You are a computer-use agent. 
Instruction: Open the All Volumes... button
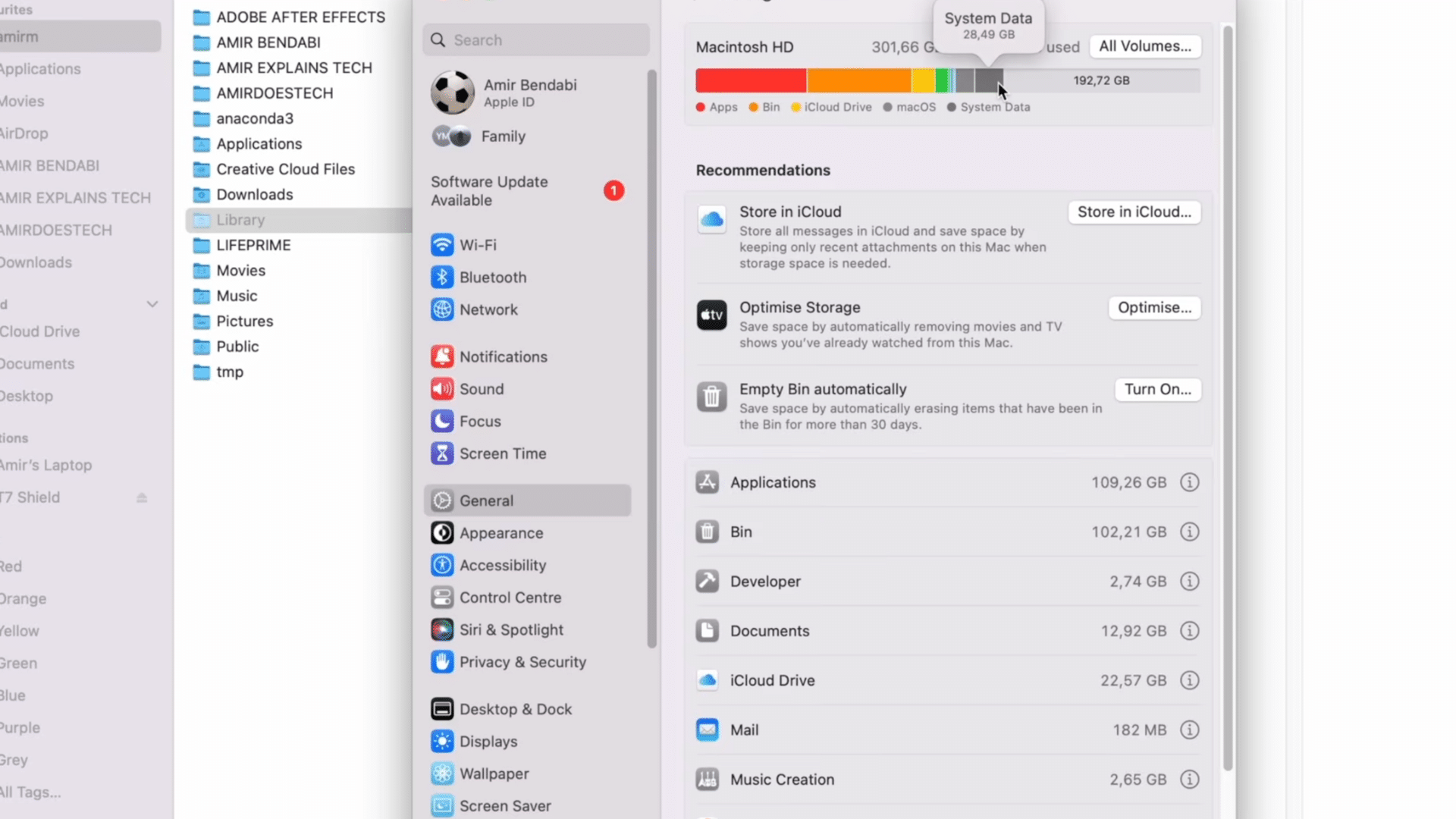pos(1145,46)
